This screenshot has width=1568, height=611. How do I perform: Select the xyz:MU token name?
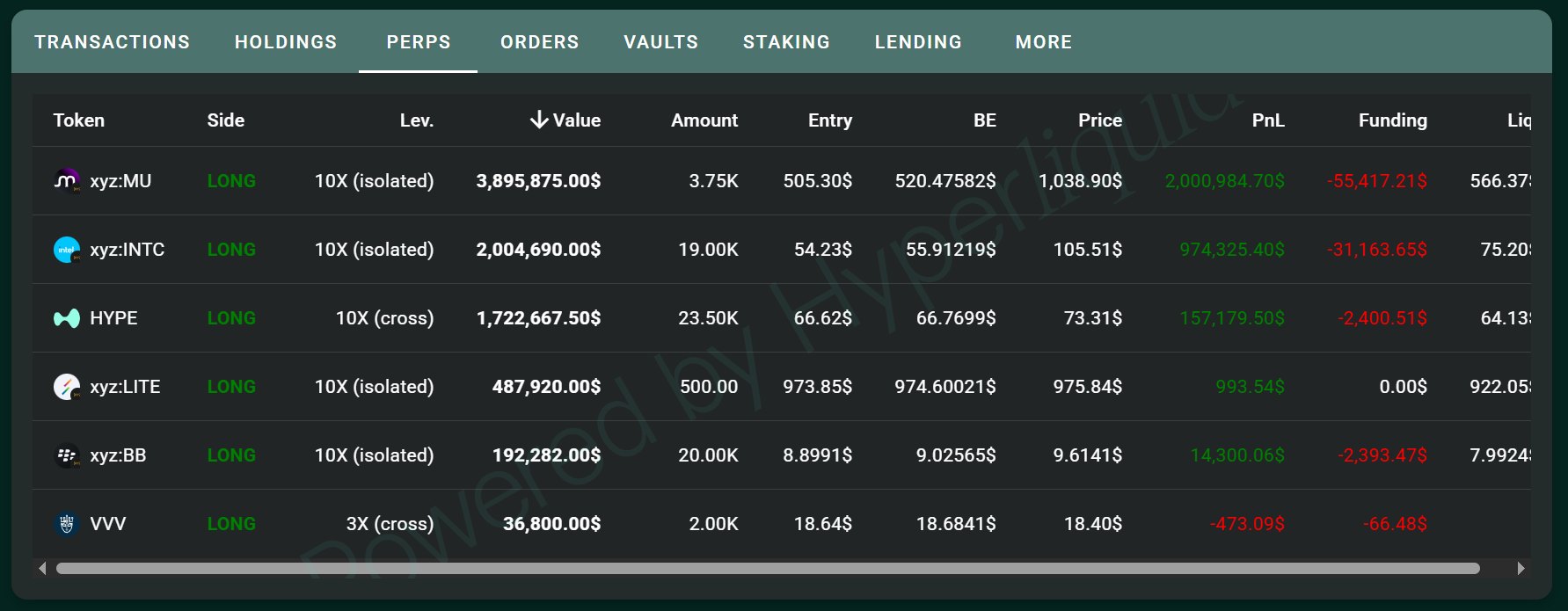(120, 181)
